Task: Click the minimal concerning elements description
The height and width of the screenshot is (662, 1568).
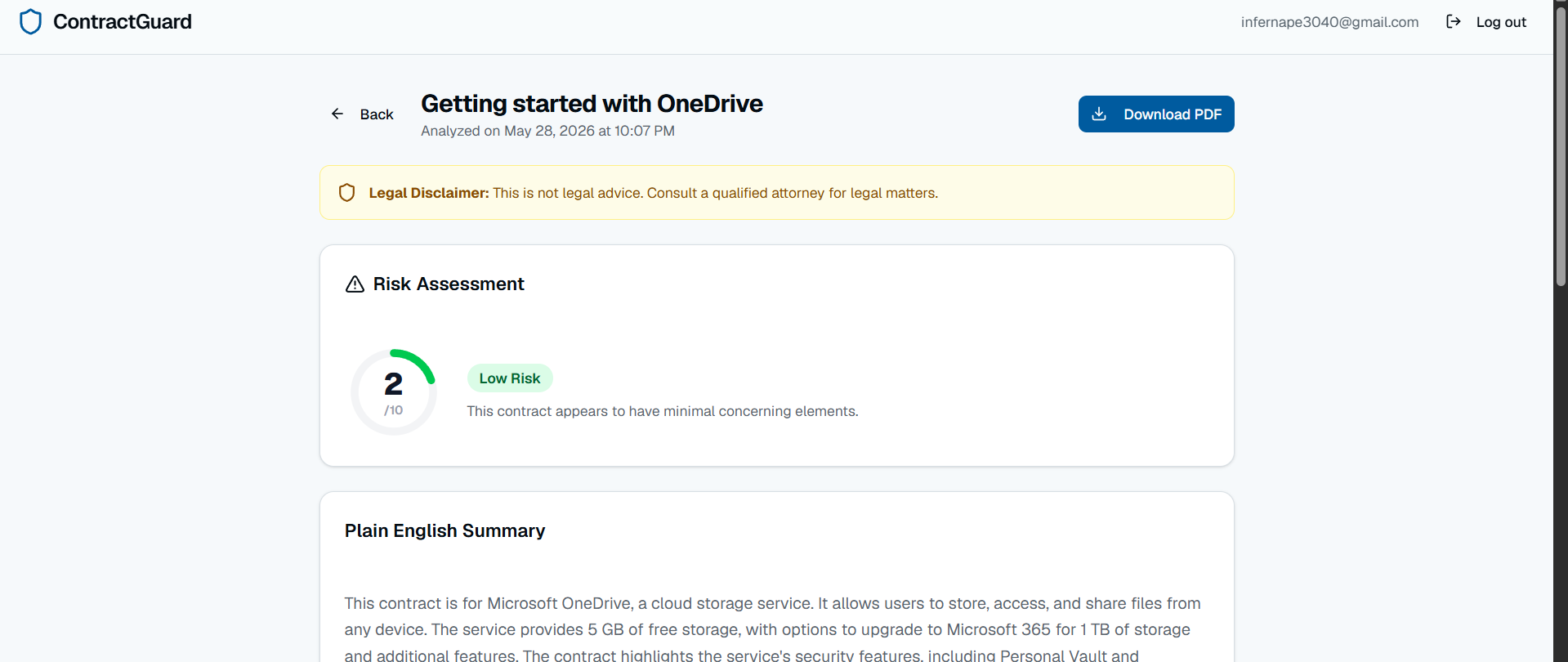Action: [x=663, y=411]
